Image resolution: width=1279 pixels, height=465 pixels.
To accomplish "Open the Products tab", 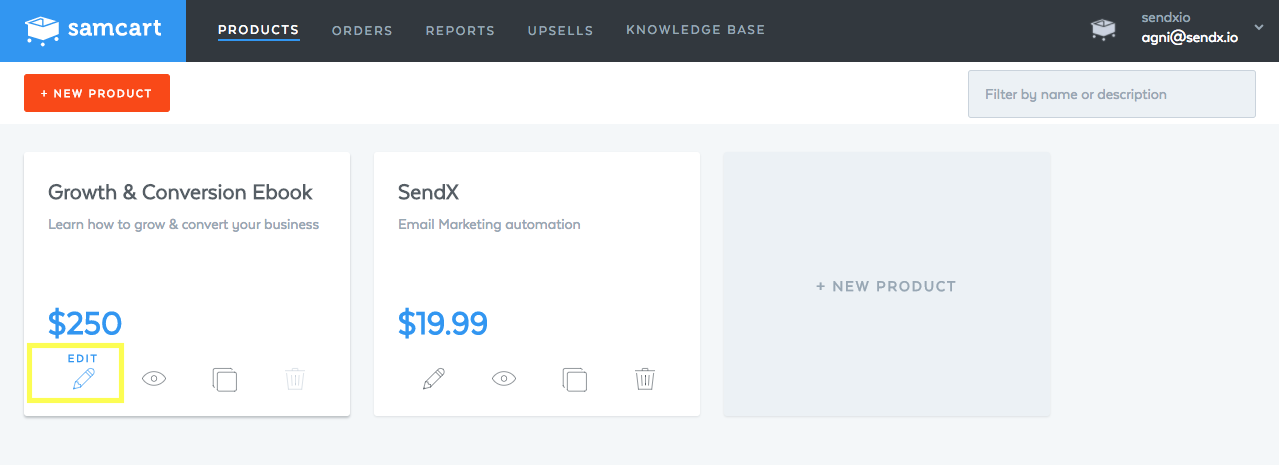I will (258, 30).
